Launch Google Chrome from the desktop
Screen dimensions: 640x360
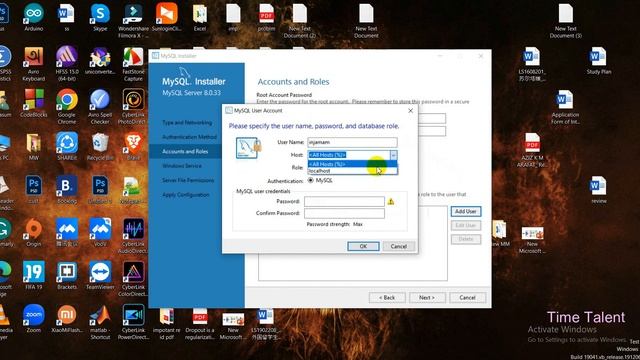click(67, 106)
